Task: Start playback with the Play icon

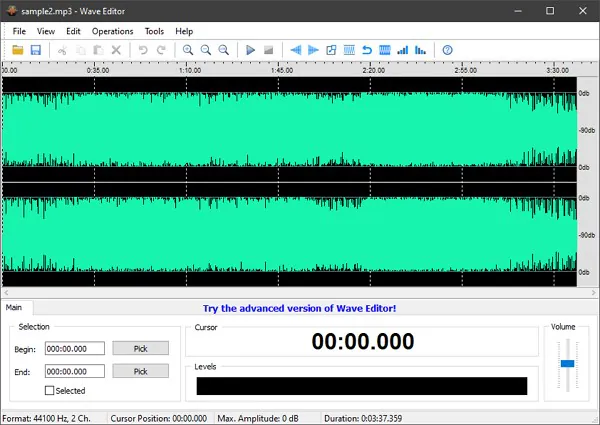Action: click(251, 50)
